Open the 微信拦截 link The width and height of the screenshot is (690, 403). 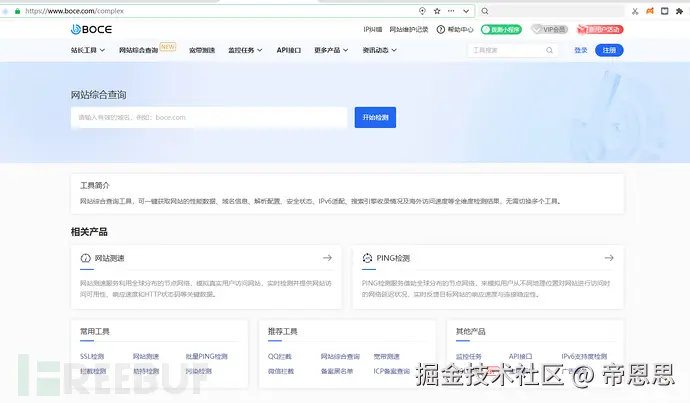pos(281,371)
